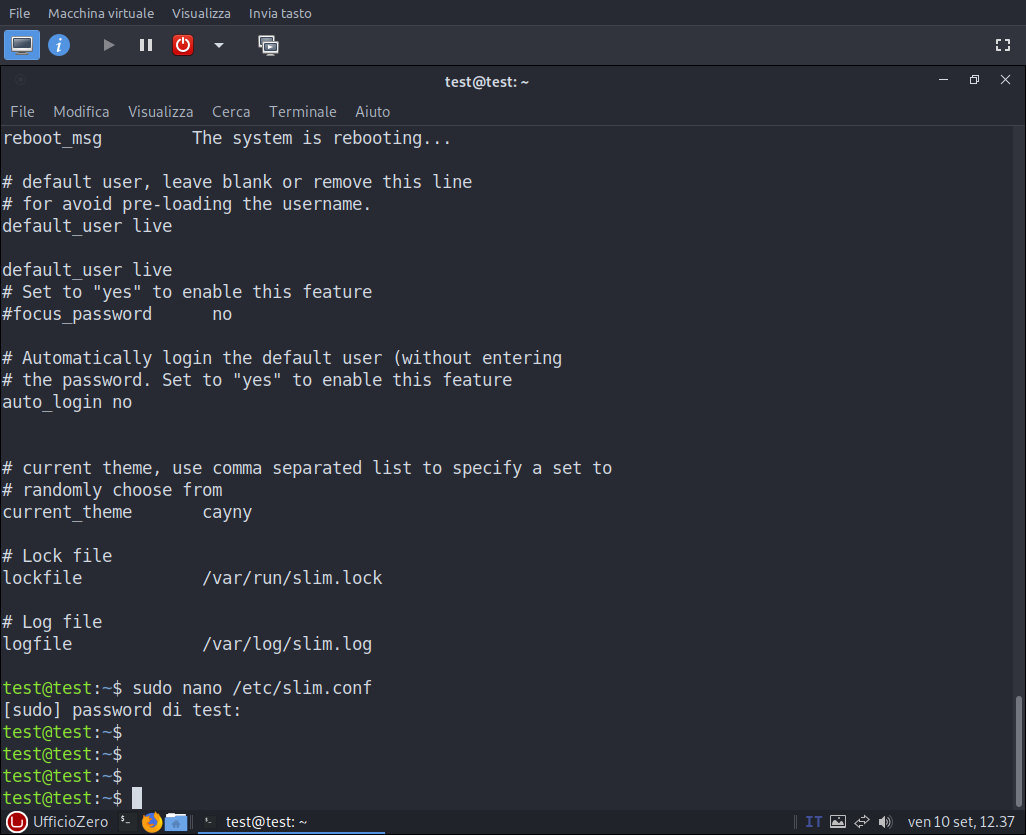Launch Firefox from the taskbar
The image size is (1026, 835).
tap(152, 822)
